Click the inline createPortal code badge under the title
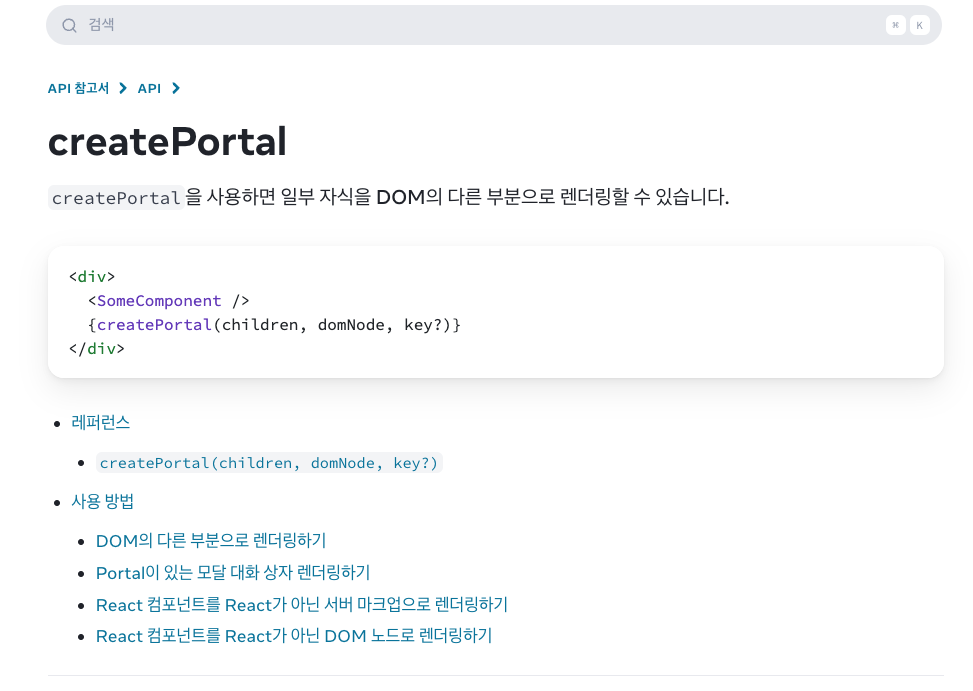The image size is (973, 691). (115, 198)
